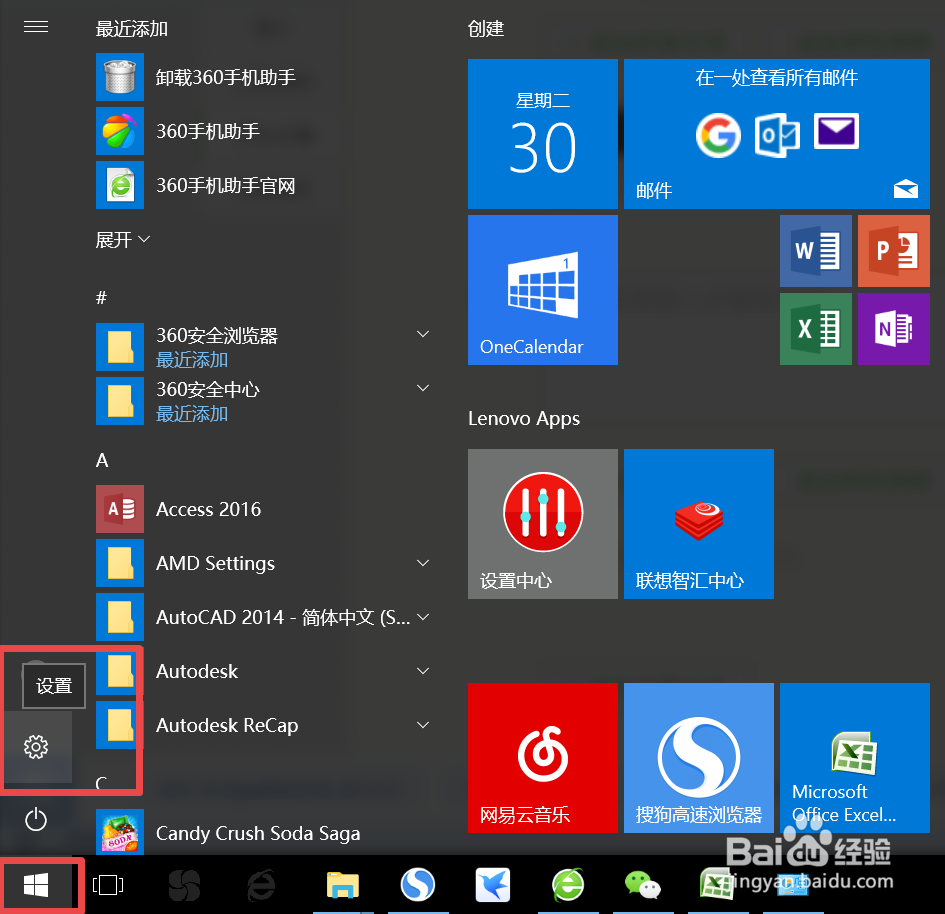
Task: Launch the 搜狗高速浏览器 tile
Action: (x=699, y=758)
